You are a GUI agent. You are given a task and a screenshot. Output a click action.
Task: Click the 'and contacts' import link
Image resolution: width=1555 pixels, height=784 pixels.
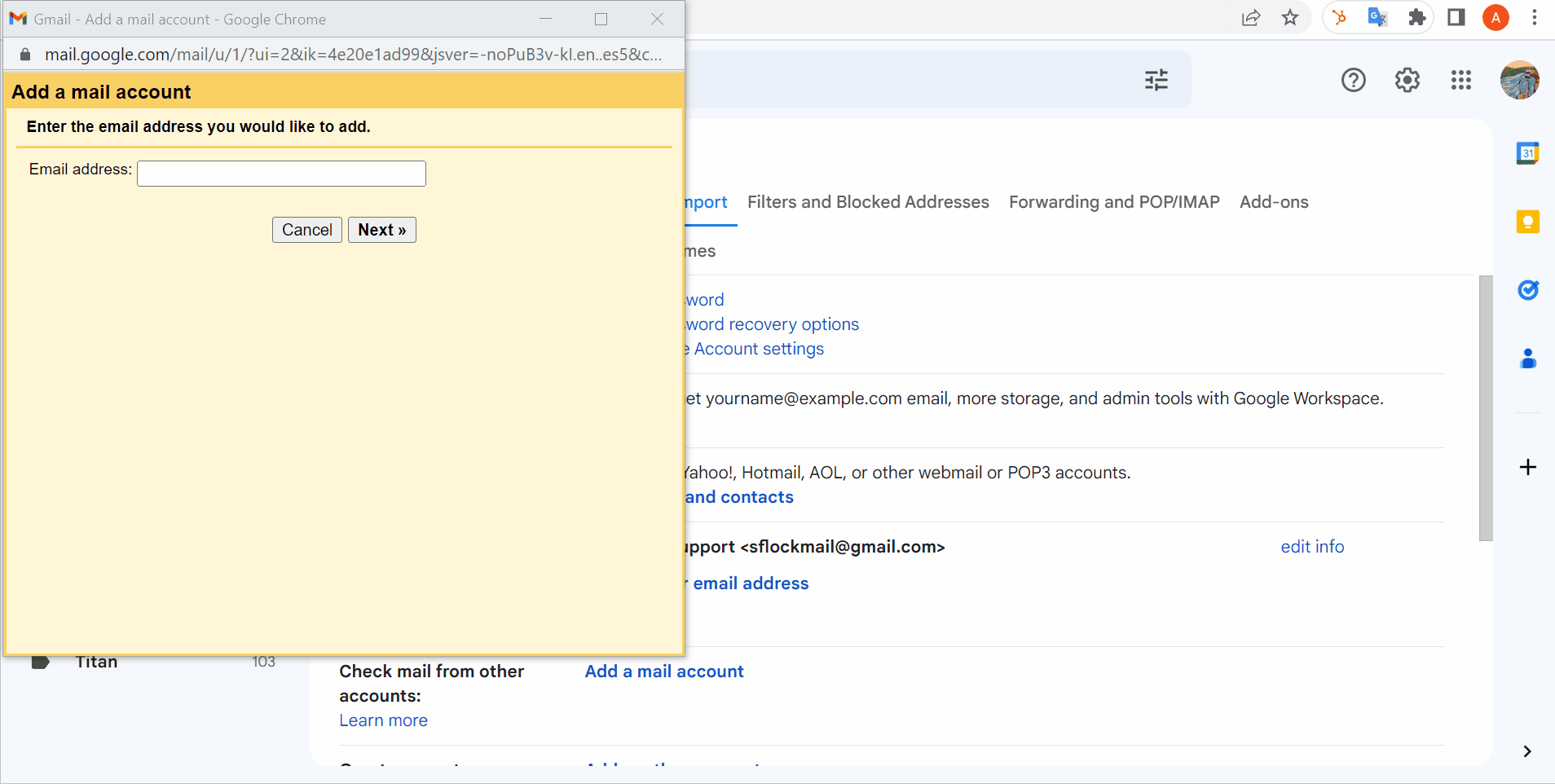739,497
